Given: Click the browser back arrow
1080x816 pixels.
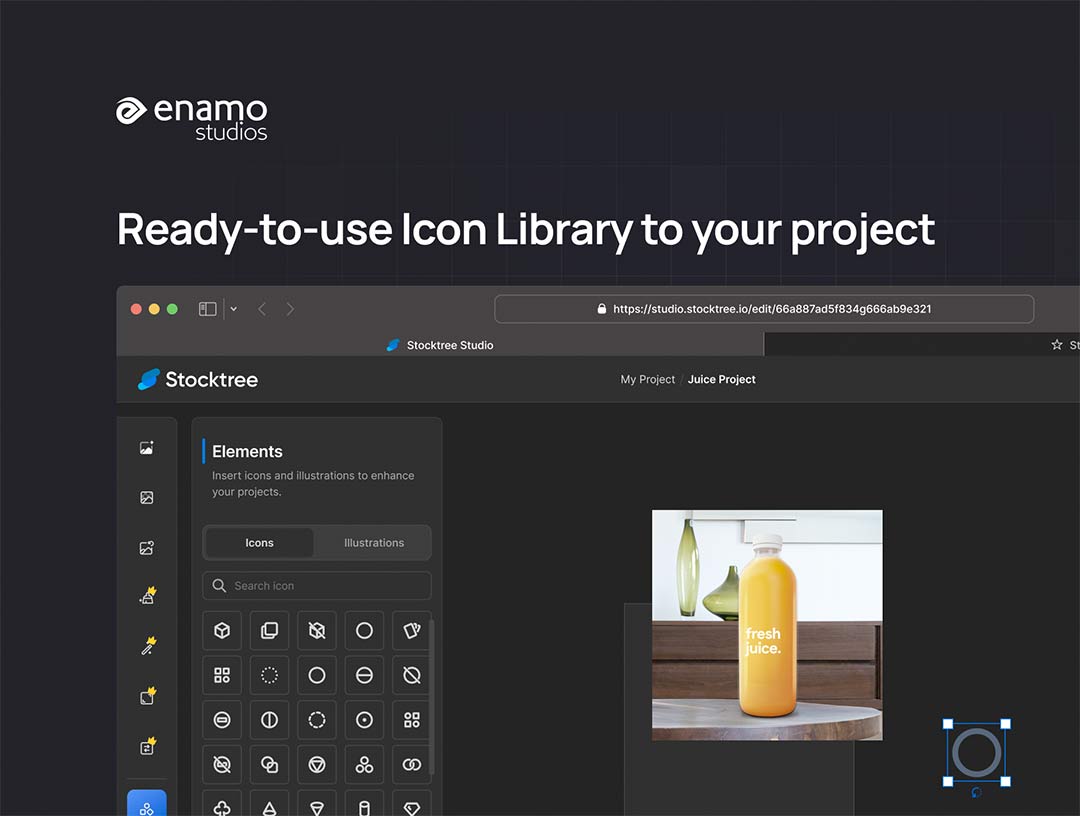Looking at the screenshot, I should (x=262, y=309).
